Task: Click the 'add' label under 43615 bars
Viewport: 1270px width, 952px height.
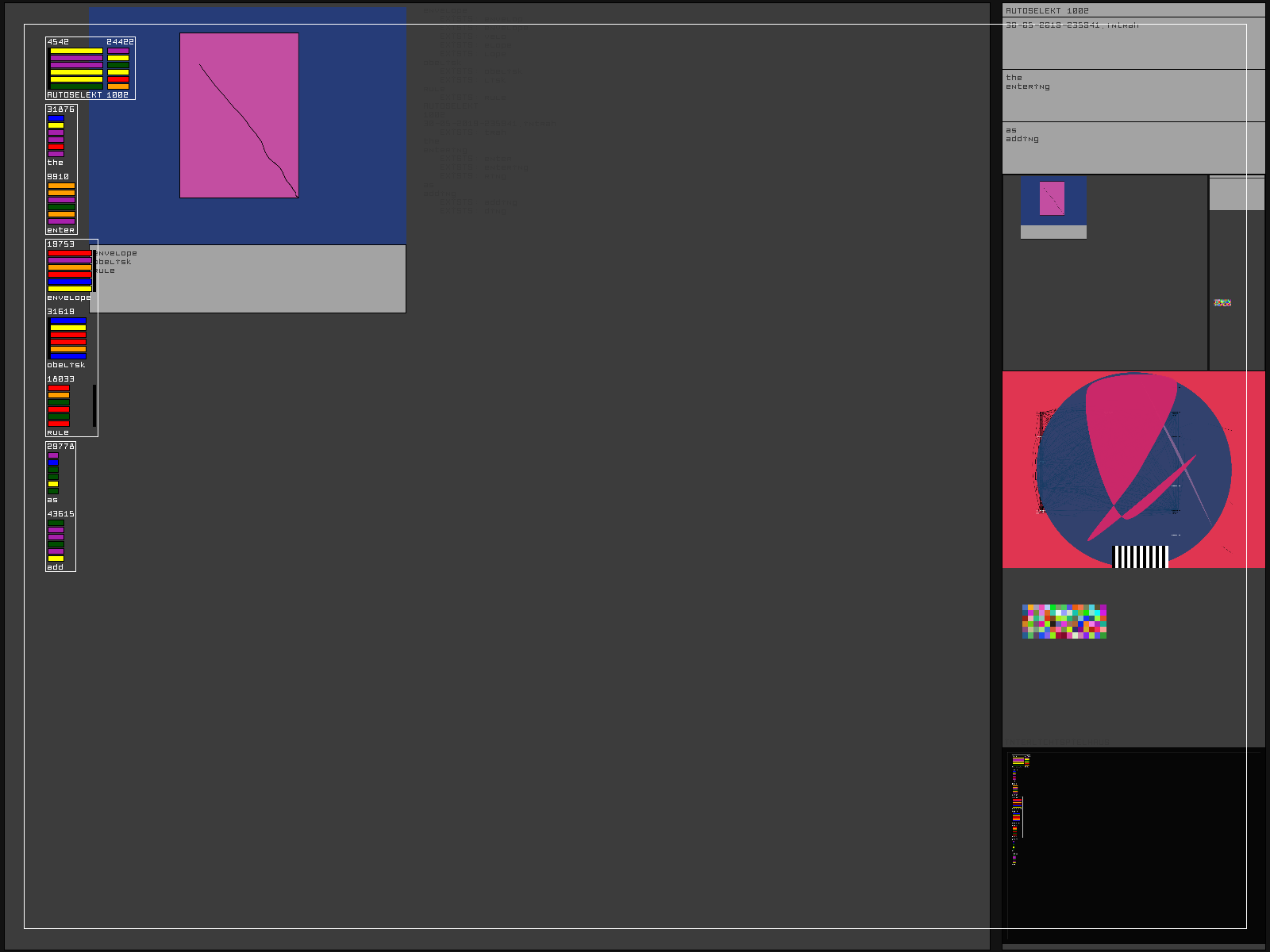Action: click(x=55, y=567)
